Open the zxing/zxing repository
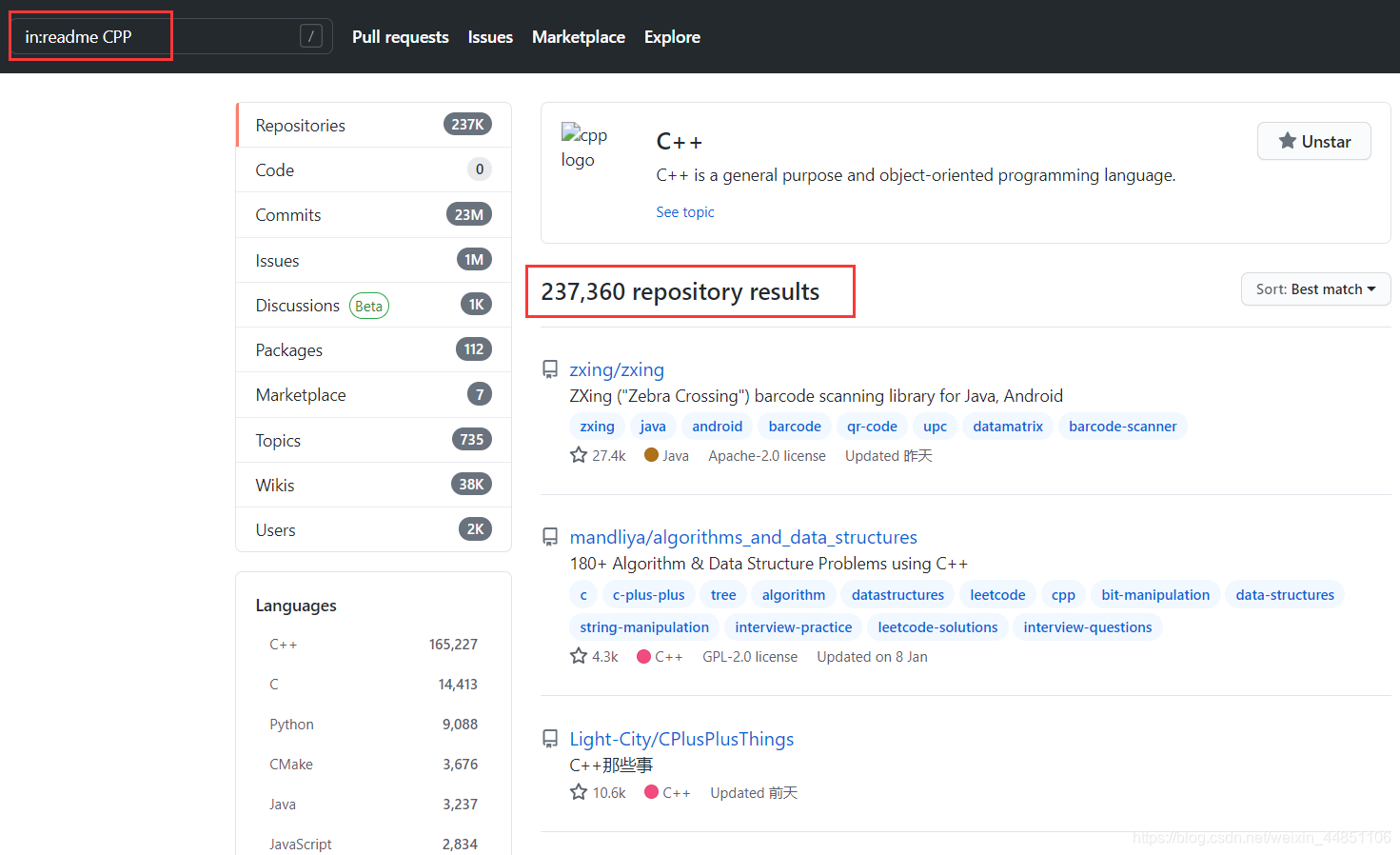Image resolution: width=1400 pixels, height=855 pixels. pyautogui.click(x=617, y=369)
